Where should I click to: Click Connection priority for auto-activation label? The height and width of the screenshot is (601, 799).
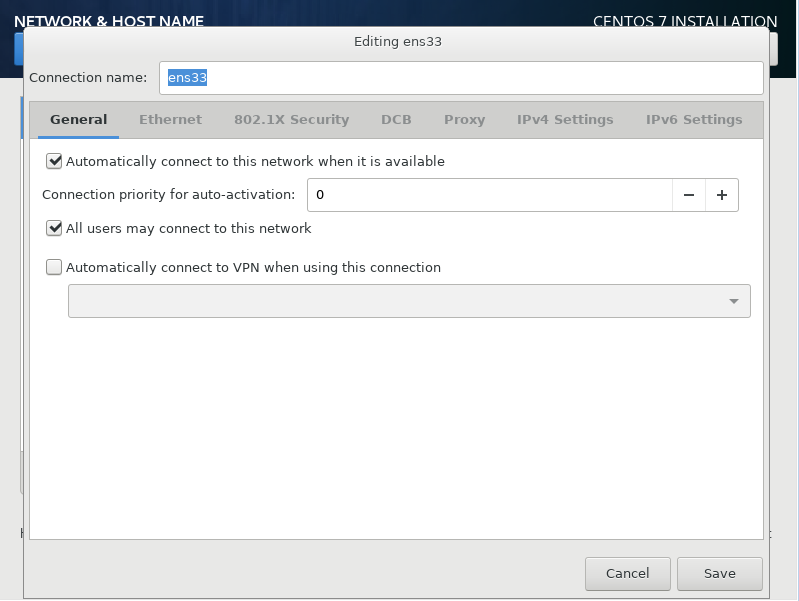169,195
